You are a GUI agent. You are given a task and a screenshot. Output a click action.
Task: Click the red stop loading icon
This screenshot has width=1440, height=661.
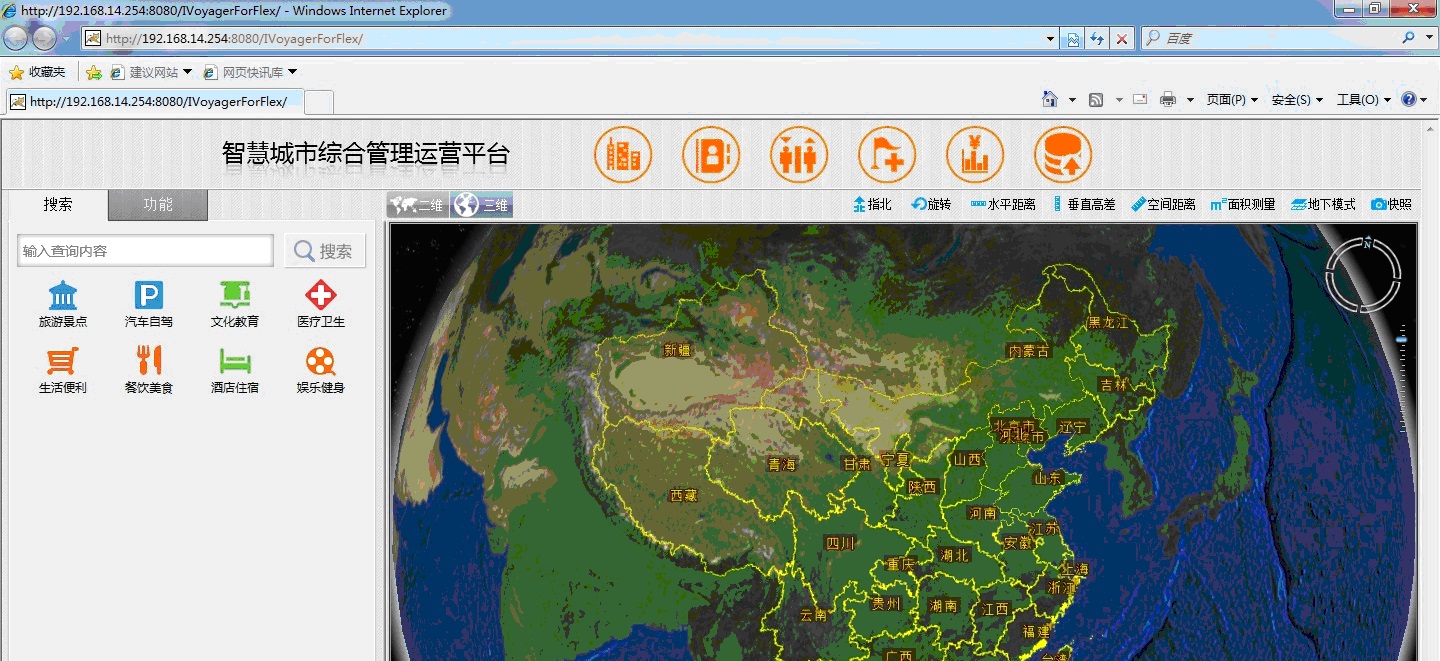1122,39
